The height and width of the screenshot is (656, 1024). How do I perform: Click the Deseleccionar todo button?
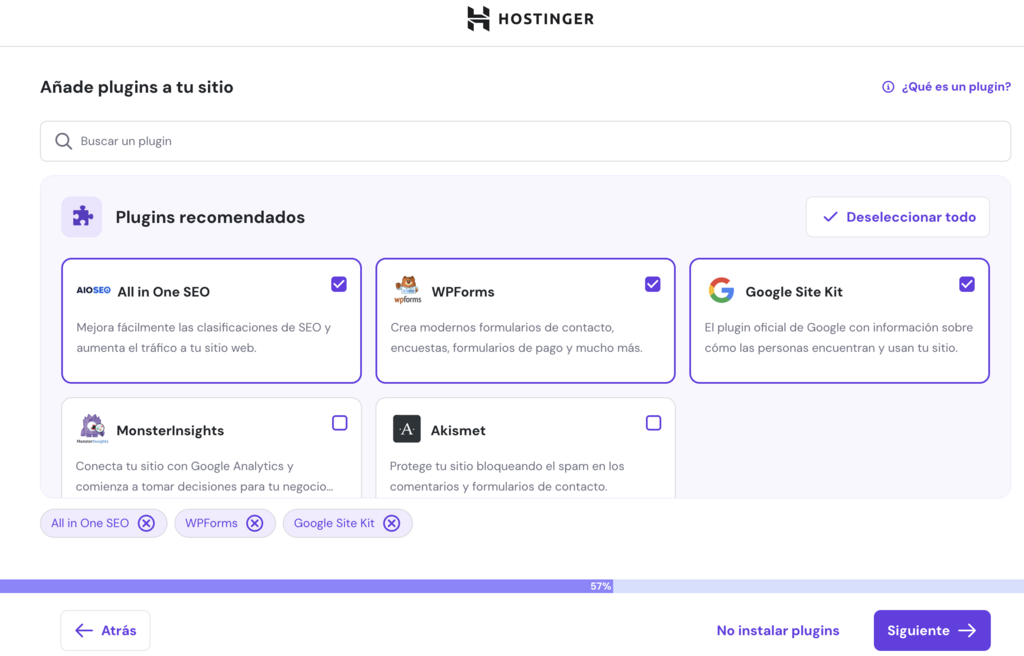(897, 217)
